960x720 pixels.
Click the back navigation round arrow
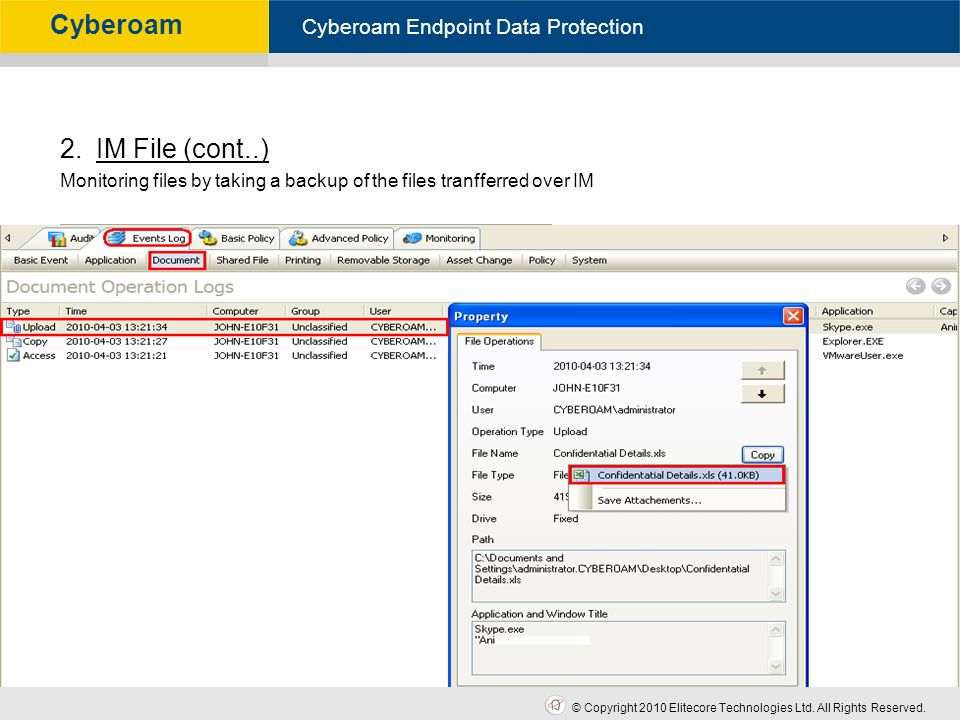[x=915, y=286]
